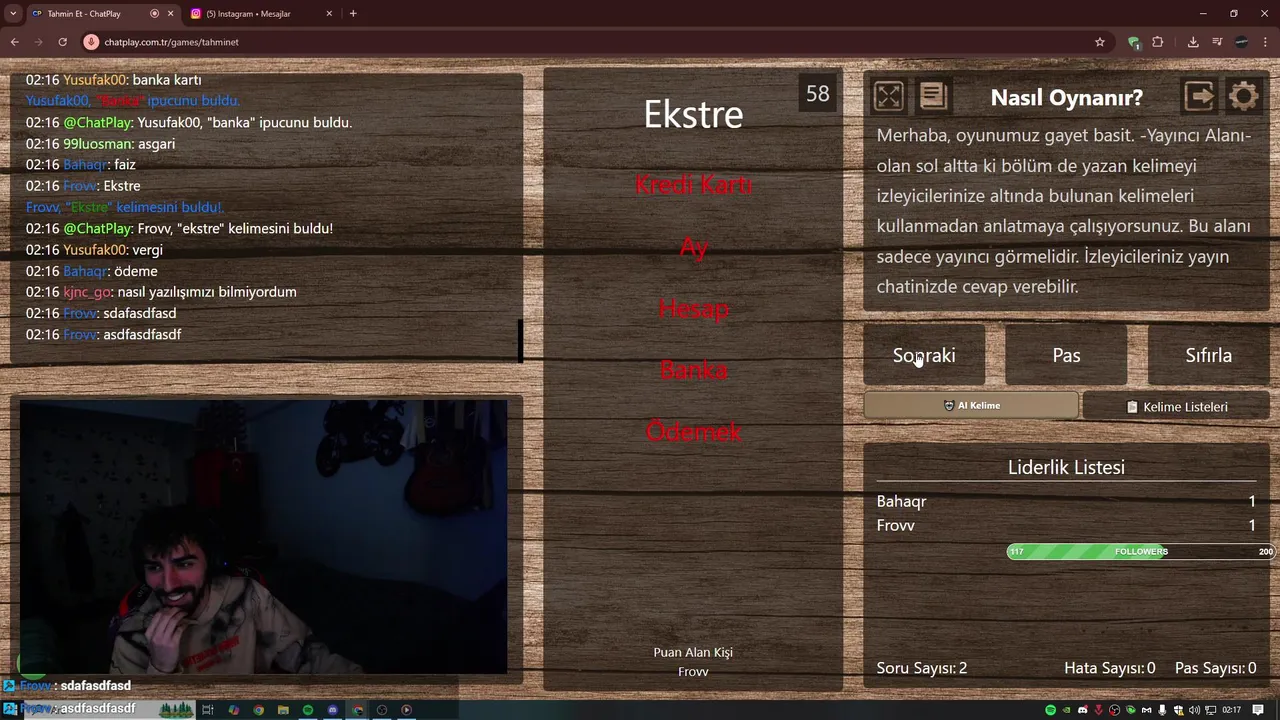Open the Chrome profile avatar
This screenshot has width=1280, height=720.
tap(1241, 42)
